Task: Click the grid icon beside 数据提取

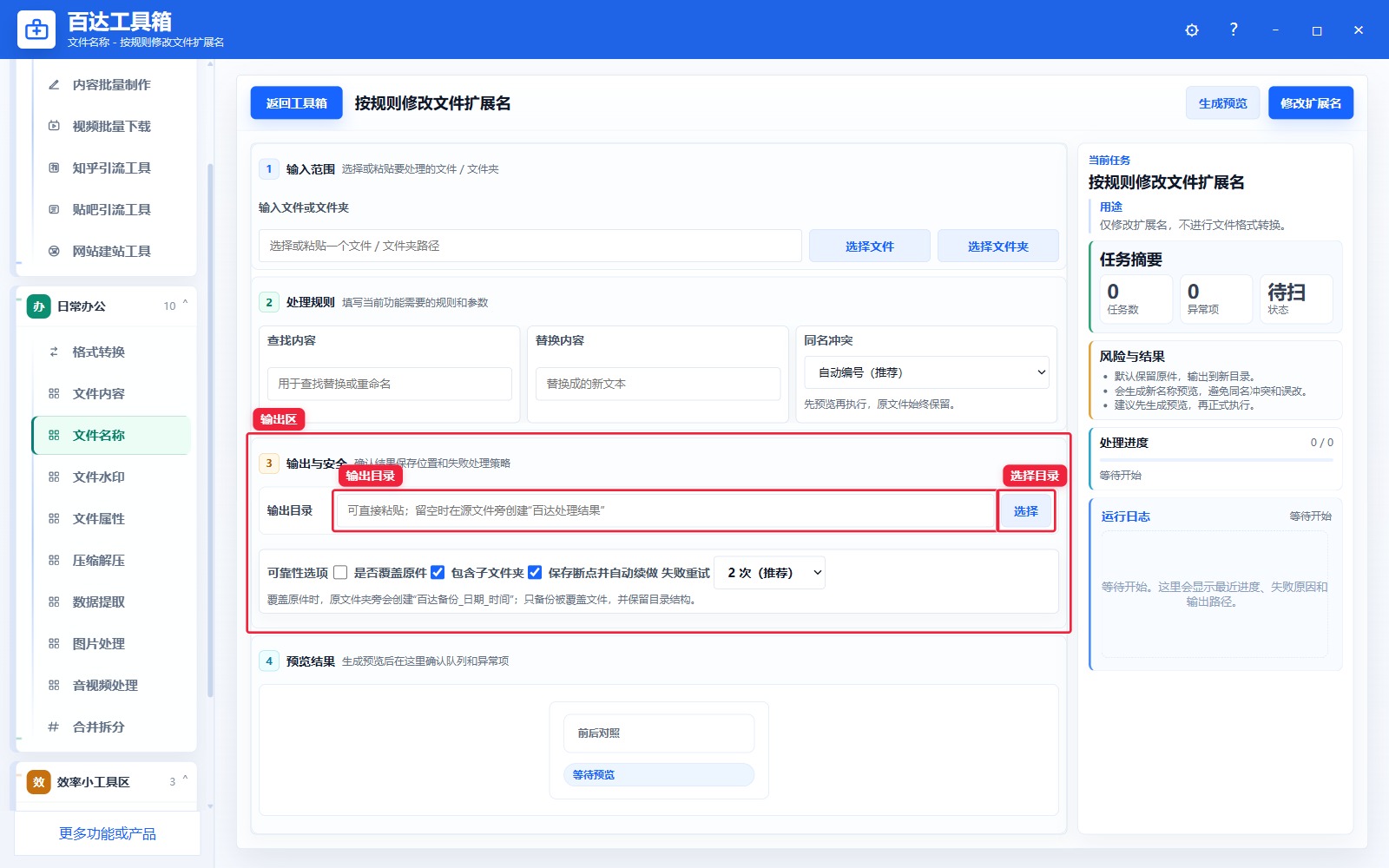Action: [x=54, y=602]
